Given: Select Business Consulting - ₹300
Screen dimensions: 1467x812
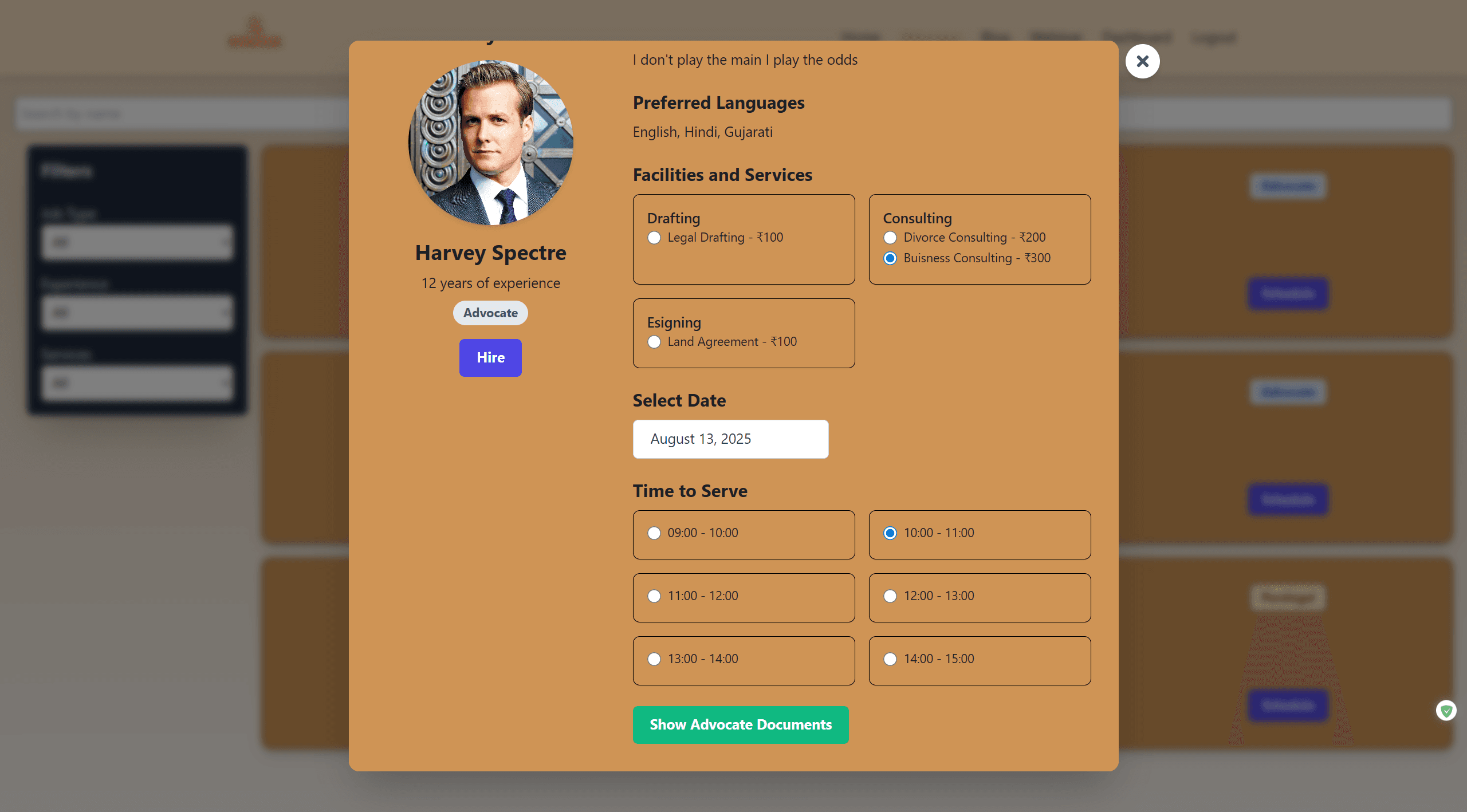Looking at the screenshot, I should pyautogui.click(x=890, y=258).
